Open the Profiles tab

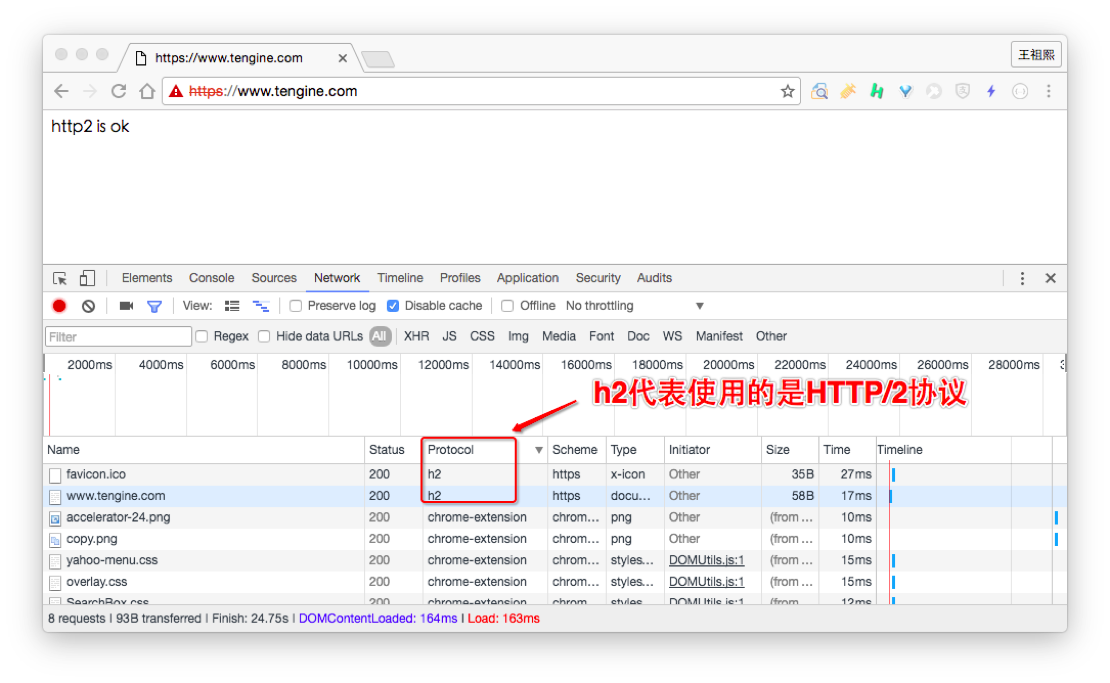[x=460, y=278]
